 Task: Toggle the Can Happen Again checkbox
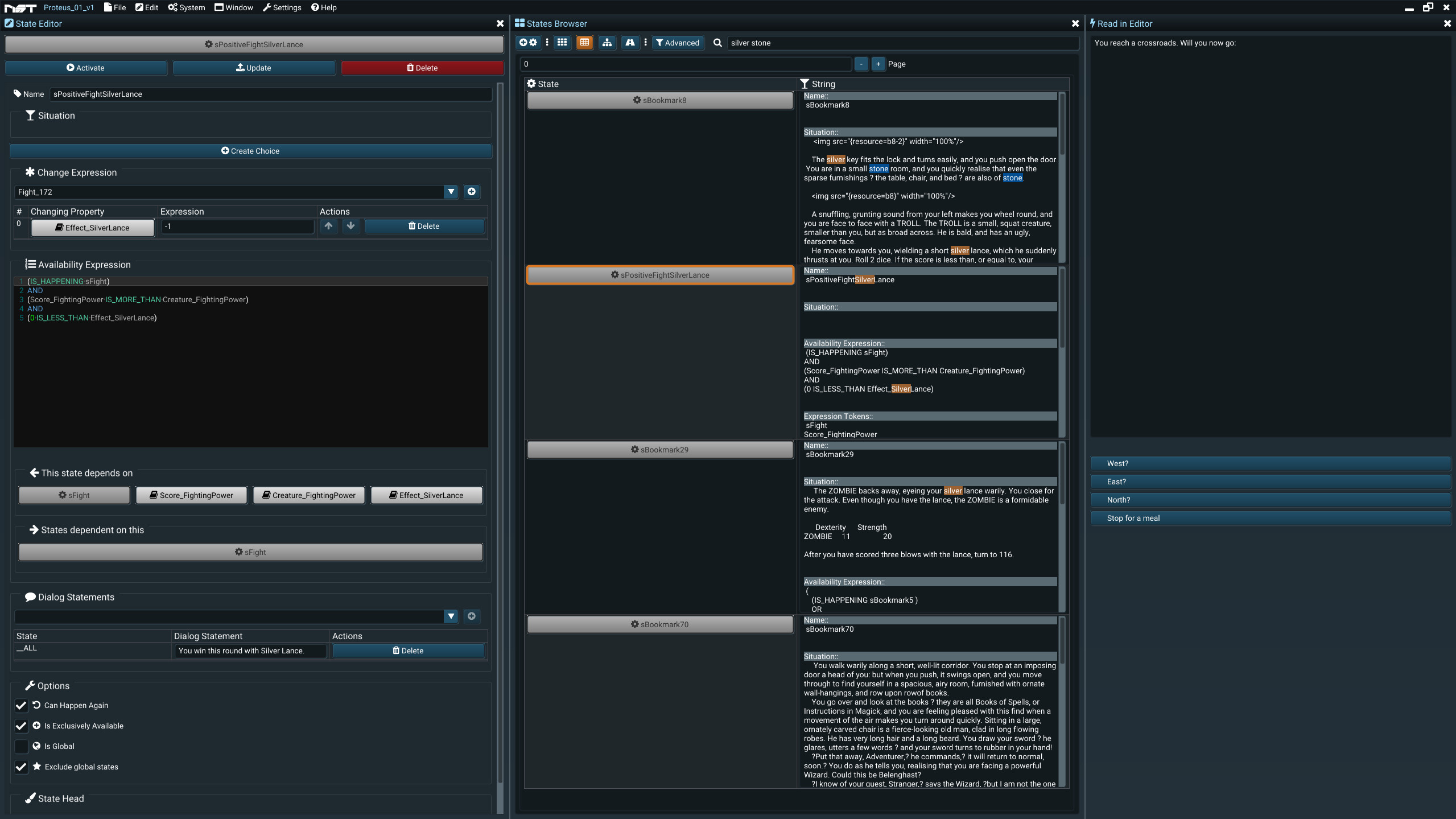pos(21,705)
